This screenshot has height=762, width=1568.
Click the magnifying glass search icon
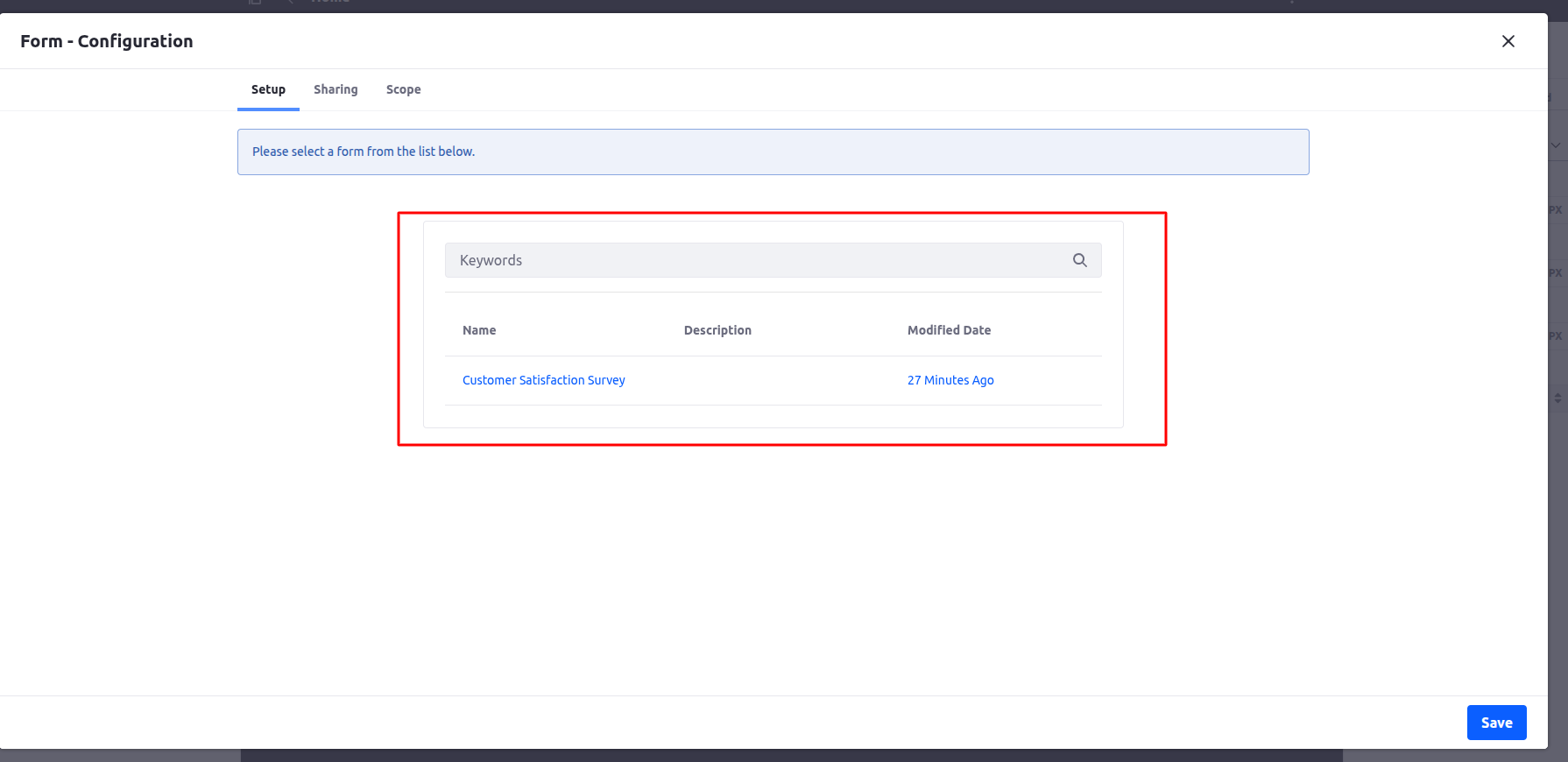pos(1080,260)
